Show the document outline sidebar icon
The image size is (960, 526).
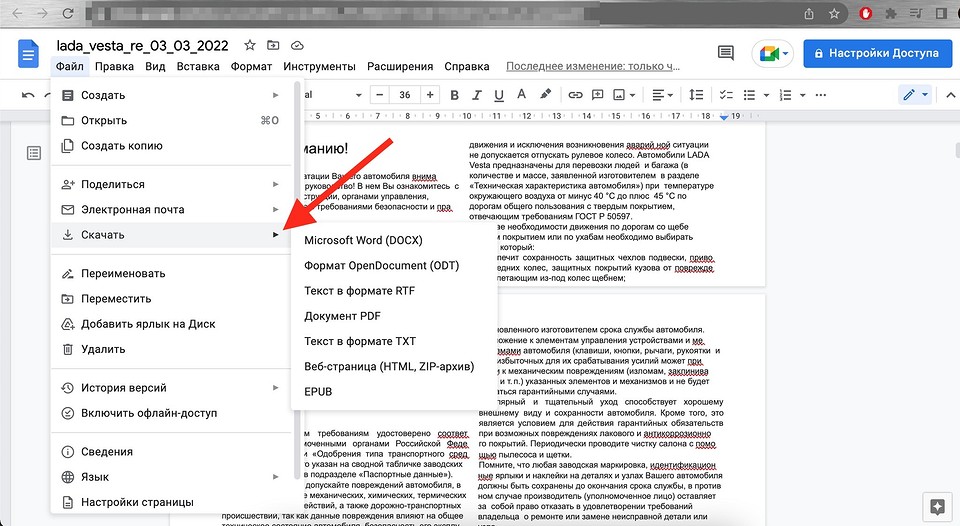tap(34, 153)
